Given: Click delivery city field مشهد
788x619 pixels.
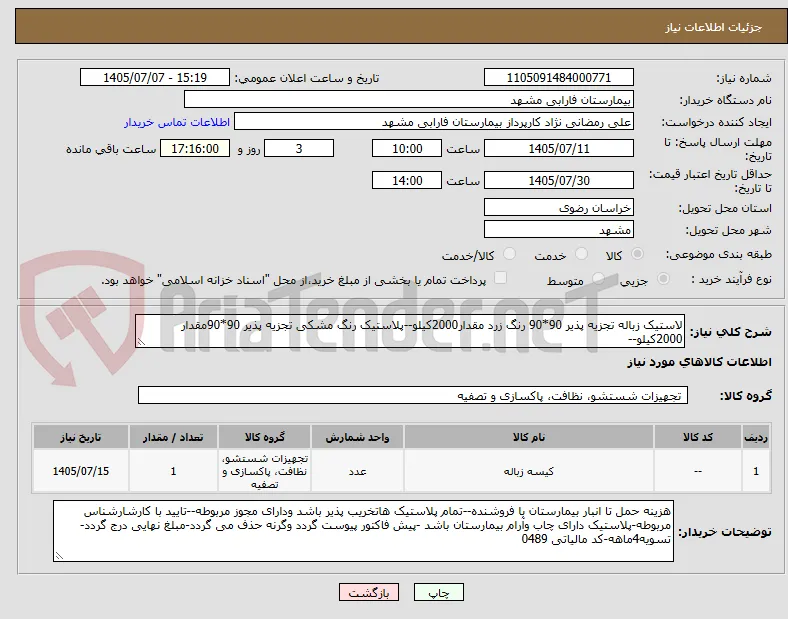Looking at the screenshot, I should point(558,230).
